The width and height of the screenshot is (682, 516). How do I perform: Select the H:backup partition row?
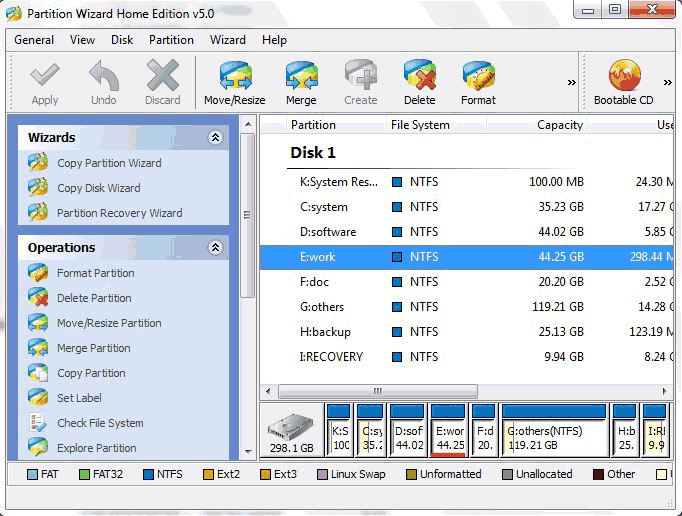point(466,332)
